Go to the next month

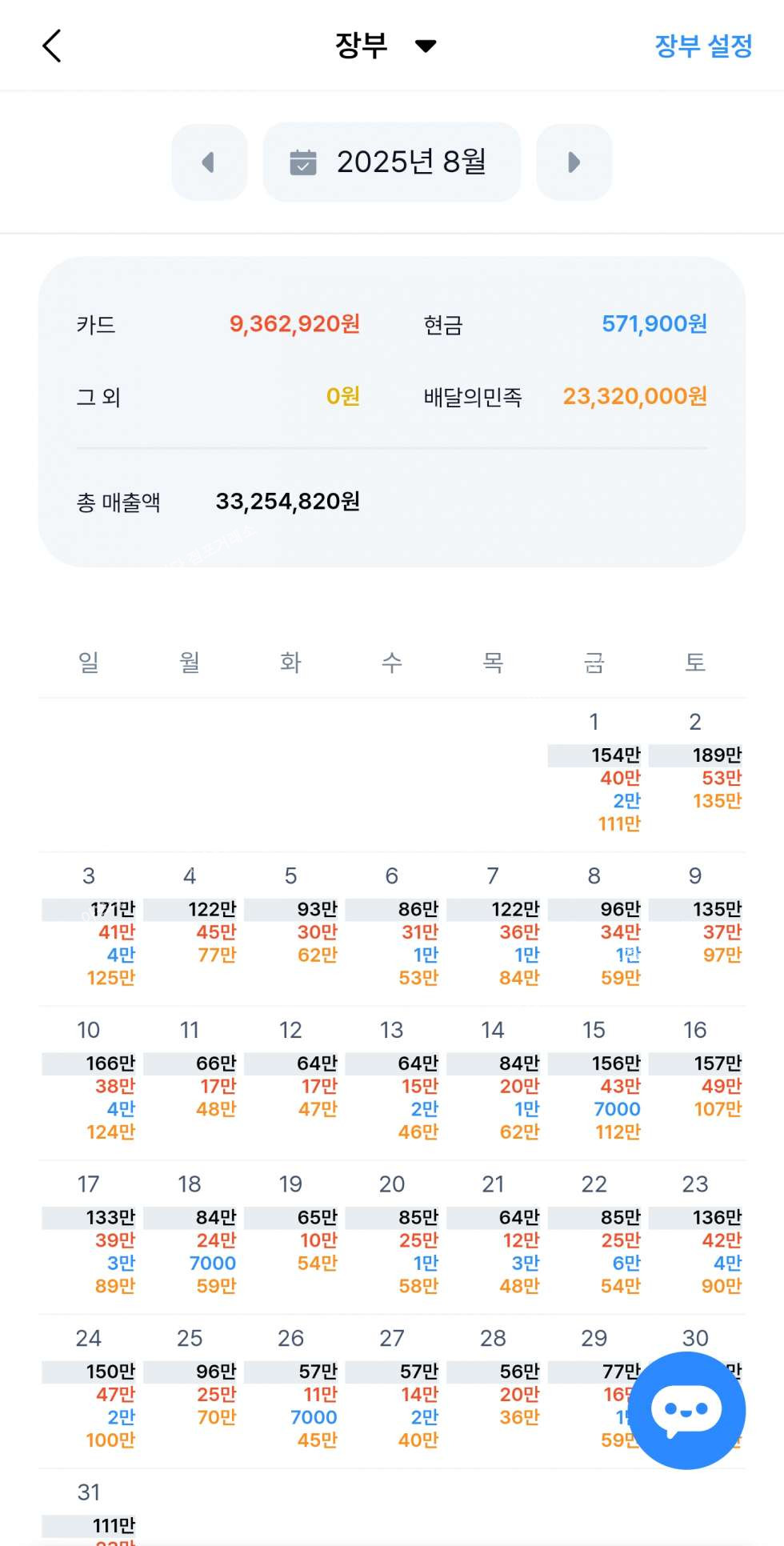tap(574, 162)
